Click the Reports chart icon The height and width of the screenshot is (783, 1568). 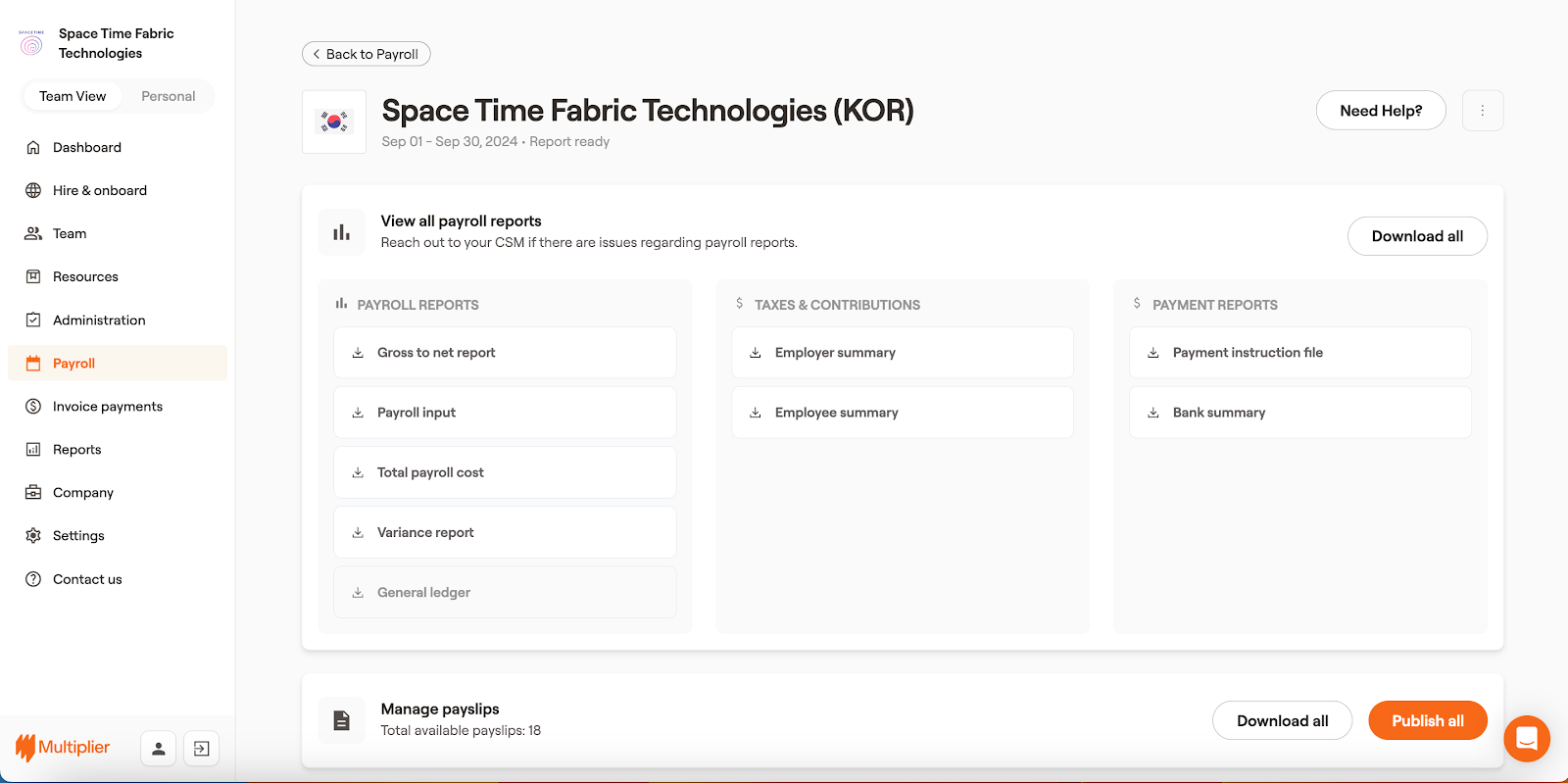click(x=33, y=449)
